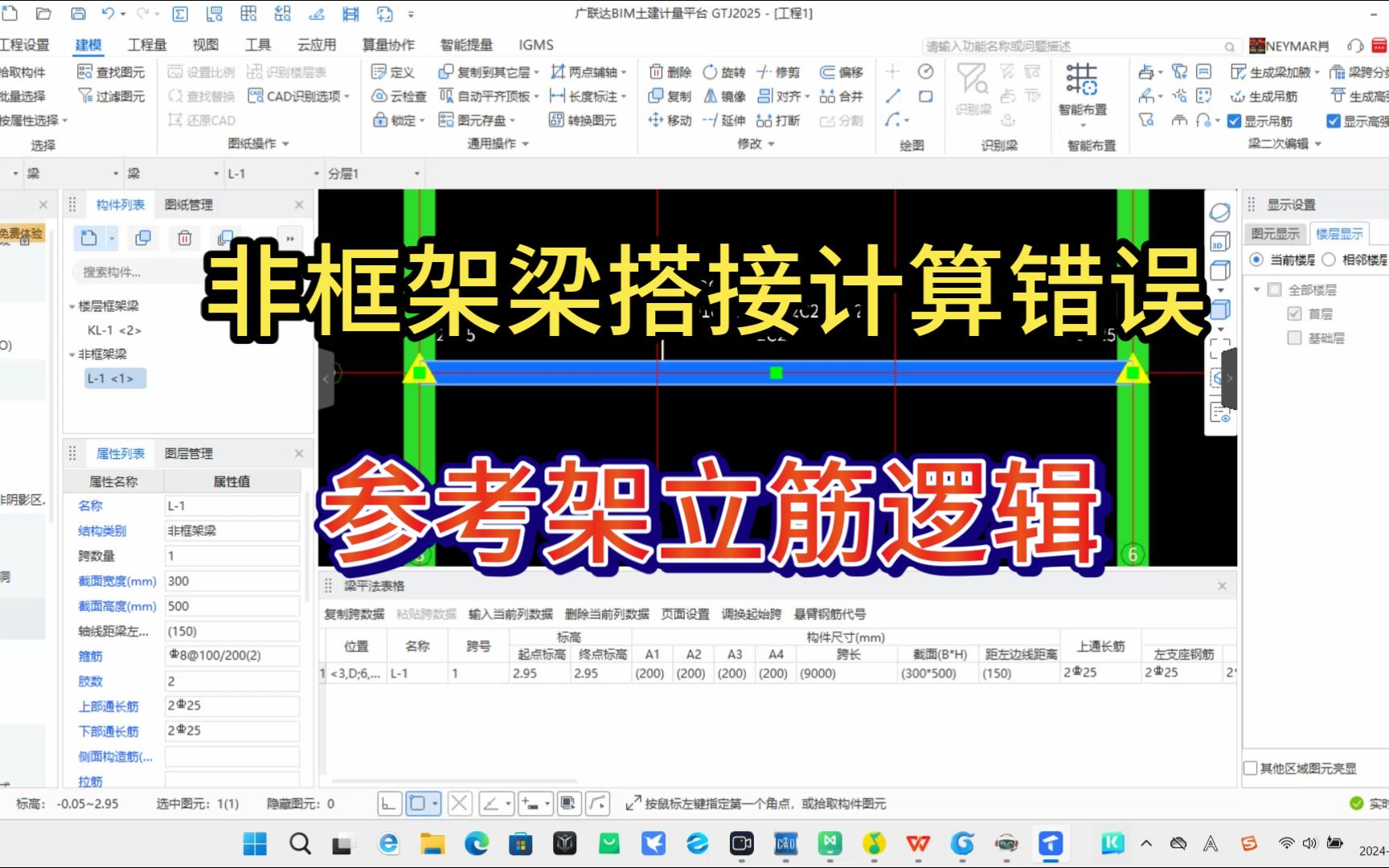The image size is (1389, 868).
Task: Select the 删除 (Delete) tool
Action: 670,72
